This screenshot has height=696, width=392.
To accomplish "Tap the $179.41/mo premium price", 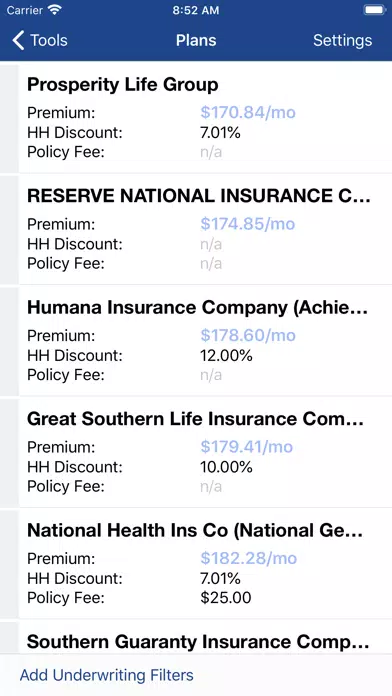I will (x=246, y=447).
